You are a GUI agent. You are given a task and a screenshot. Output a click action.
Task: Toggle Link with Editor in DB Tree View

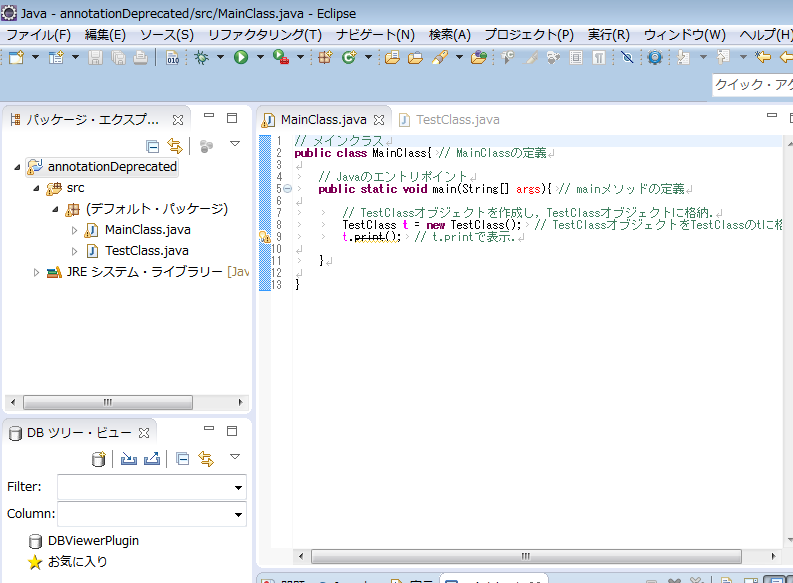coord(206,459)
